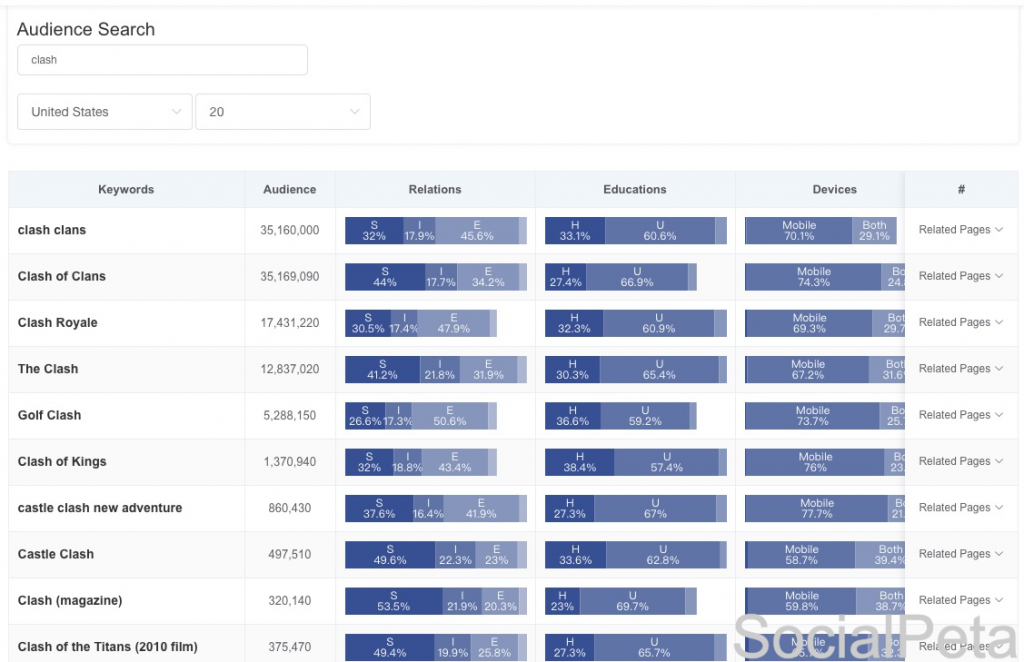Click the I 21.8% relations segment for The Clash

(x=440, y=370)
